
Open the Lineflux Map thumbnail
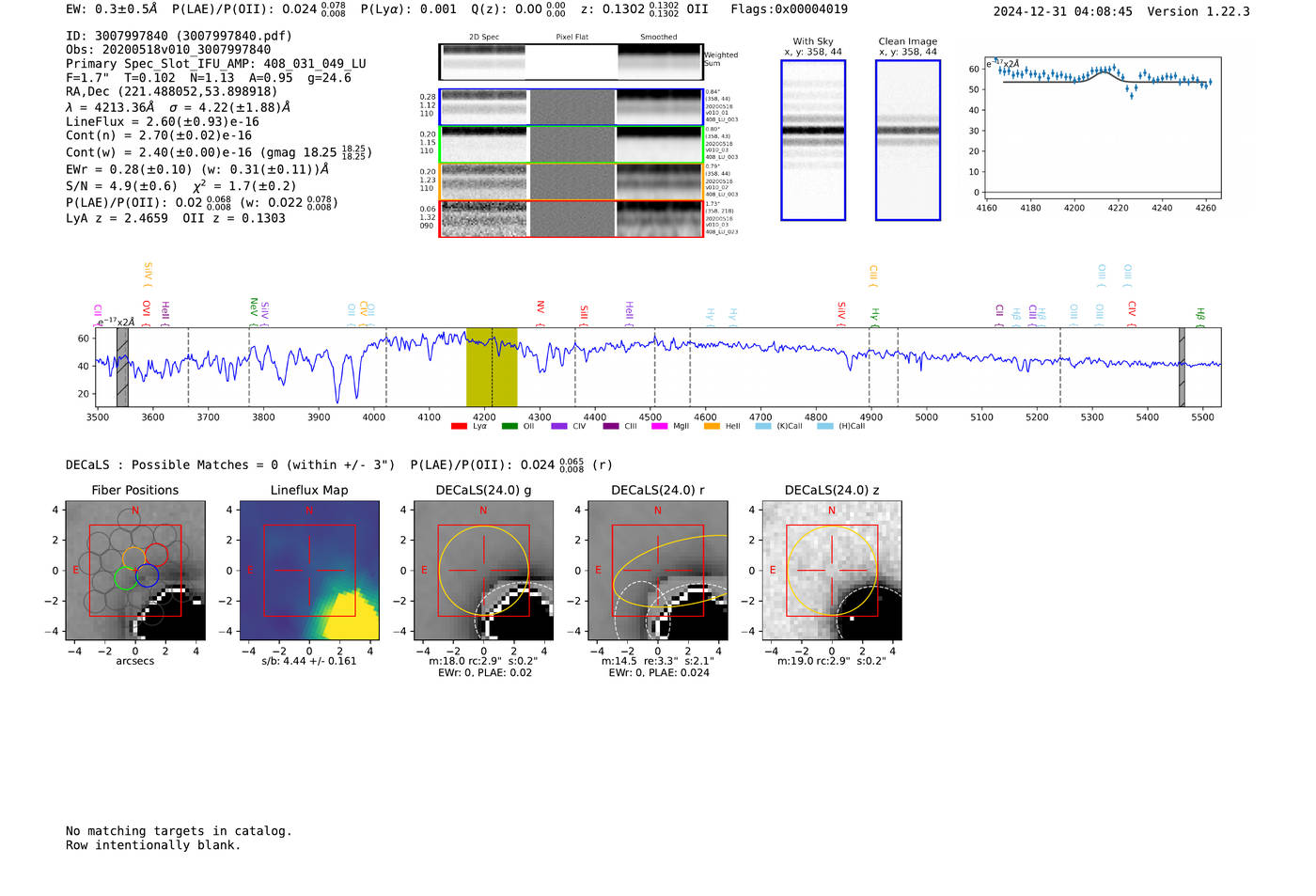click(x=309, y=571)
